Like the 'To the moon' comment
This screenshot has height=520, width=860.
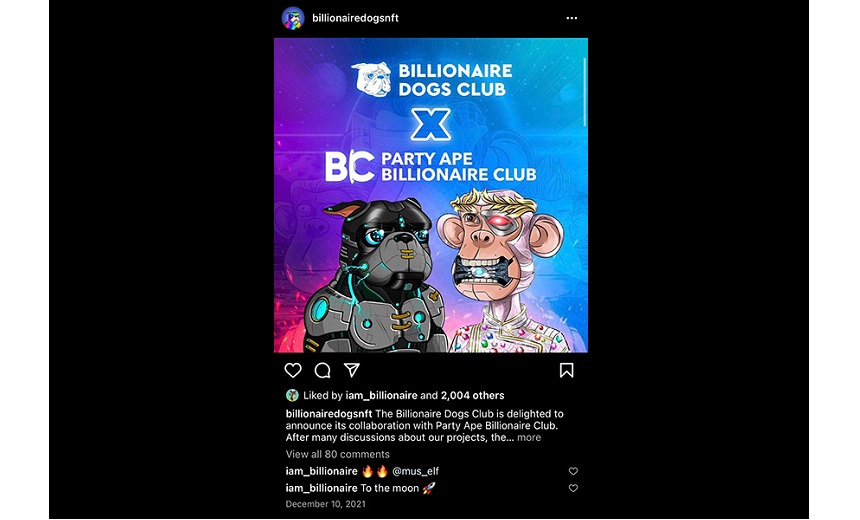click(573, 488)
